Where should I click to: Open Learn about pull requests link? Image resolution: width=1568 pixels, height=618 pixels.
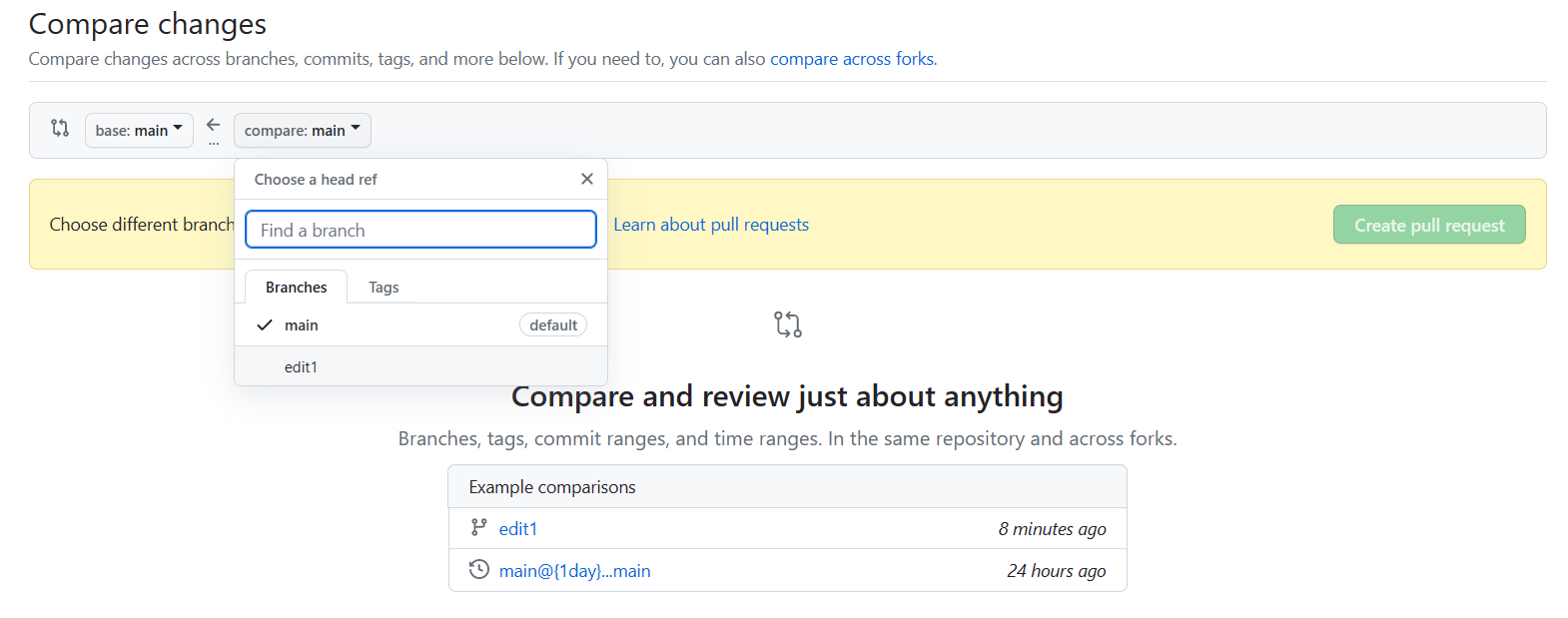click(x=711, y=225)
